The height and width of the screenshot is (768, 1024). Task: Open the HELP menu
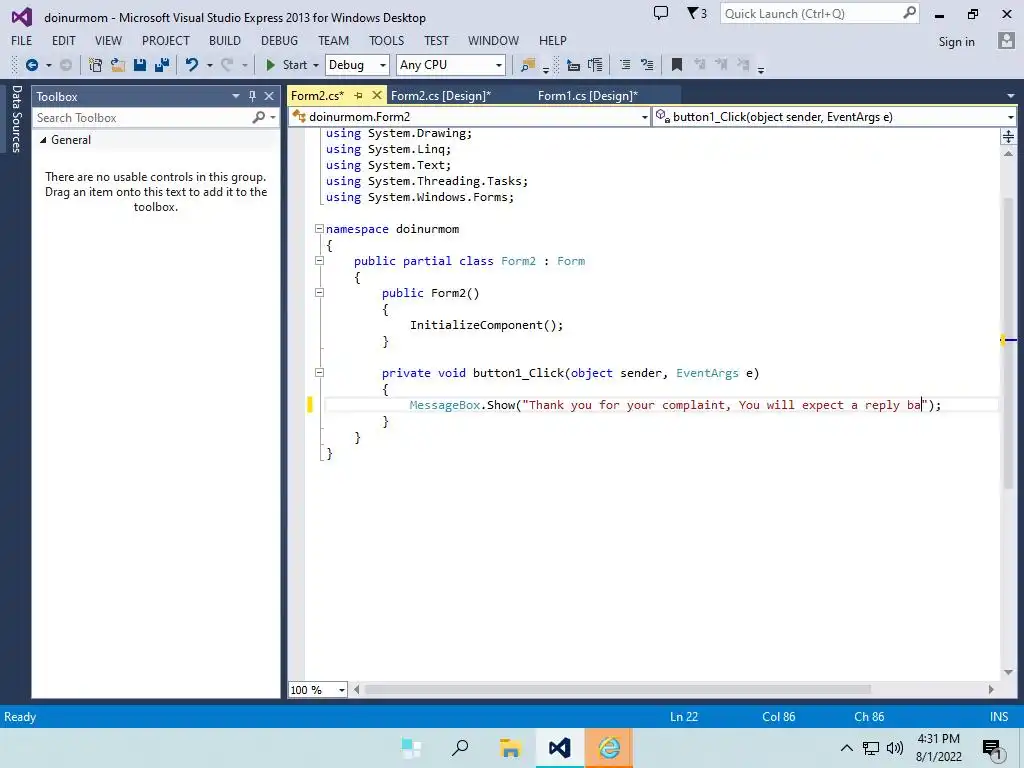point(552,40)
